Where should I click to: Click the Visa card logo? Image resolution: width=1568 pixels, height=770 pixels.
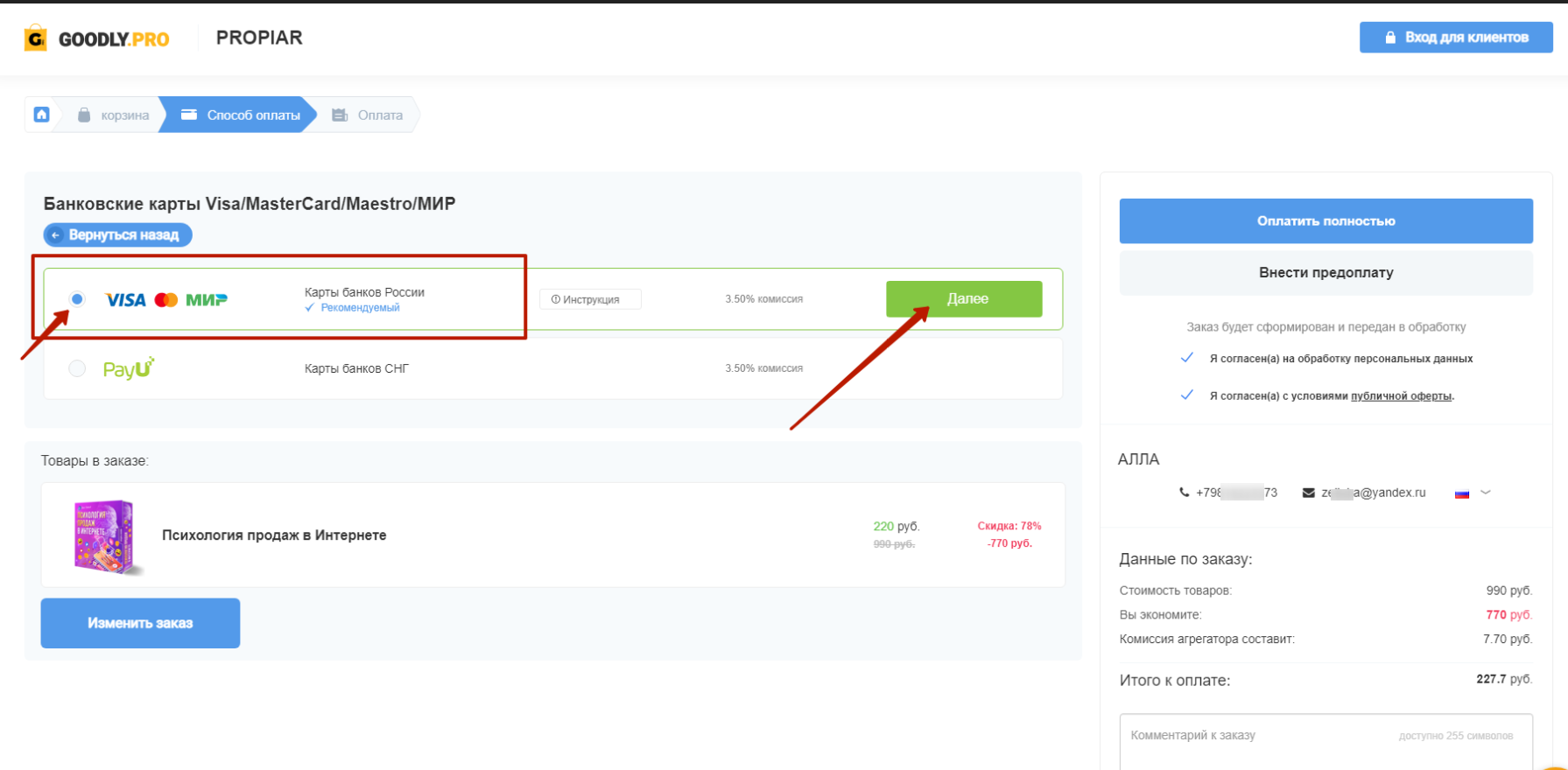125,300
